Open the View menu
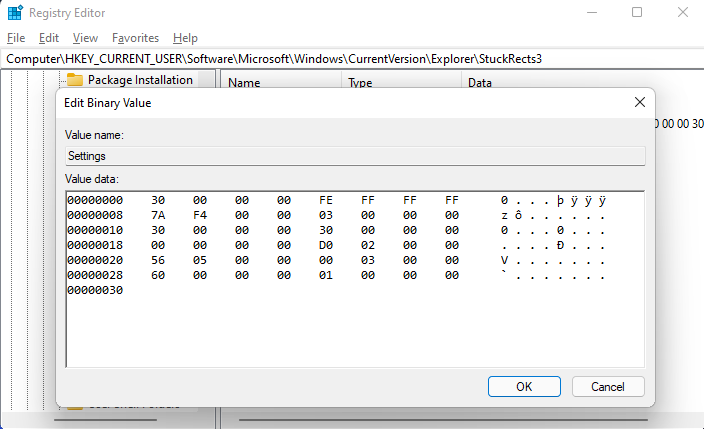 point(85,38)
